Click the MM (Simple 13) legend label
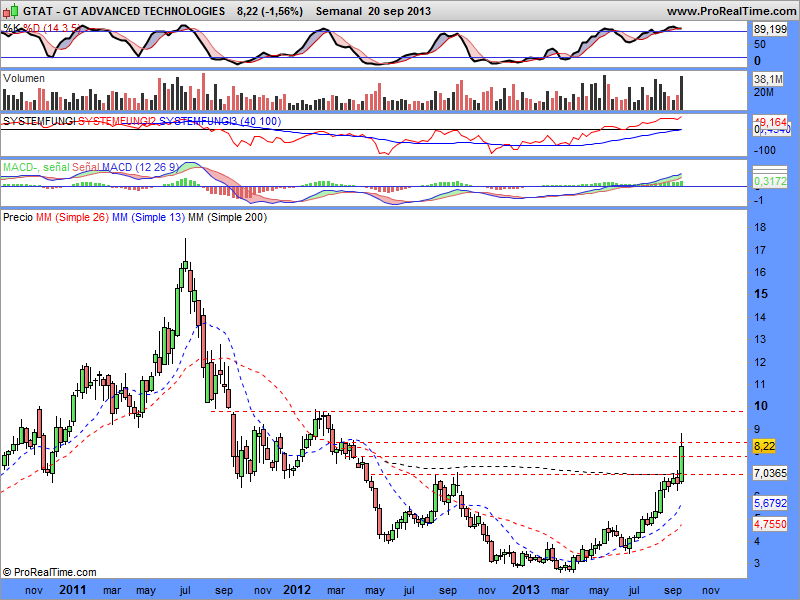 point(148,217)
